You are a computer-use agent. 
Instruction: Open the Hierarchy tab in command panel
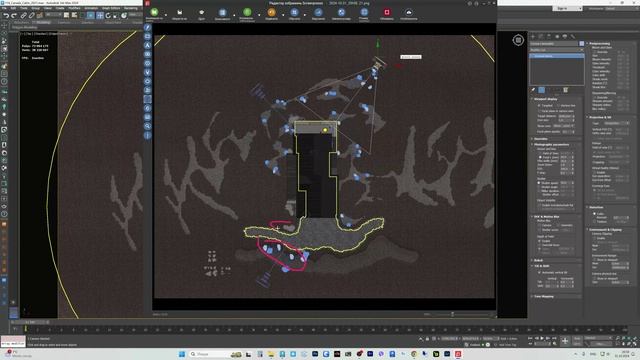pos(549,36)
